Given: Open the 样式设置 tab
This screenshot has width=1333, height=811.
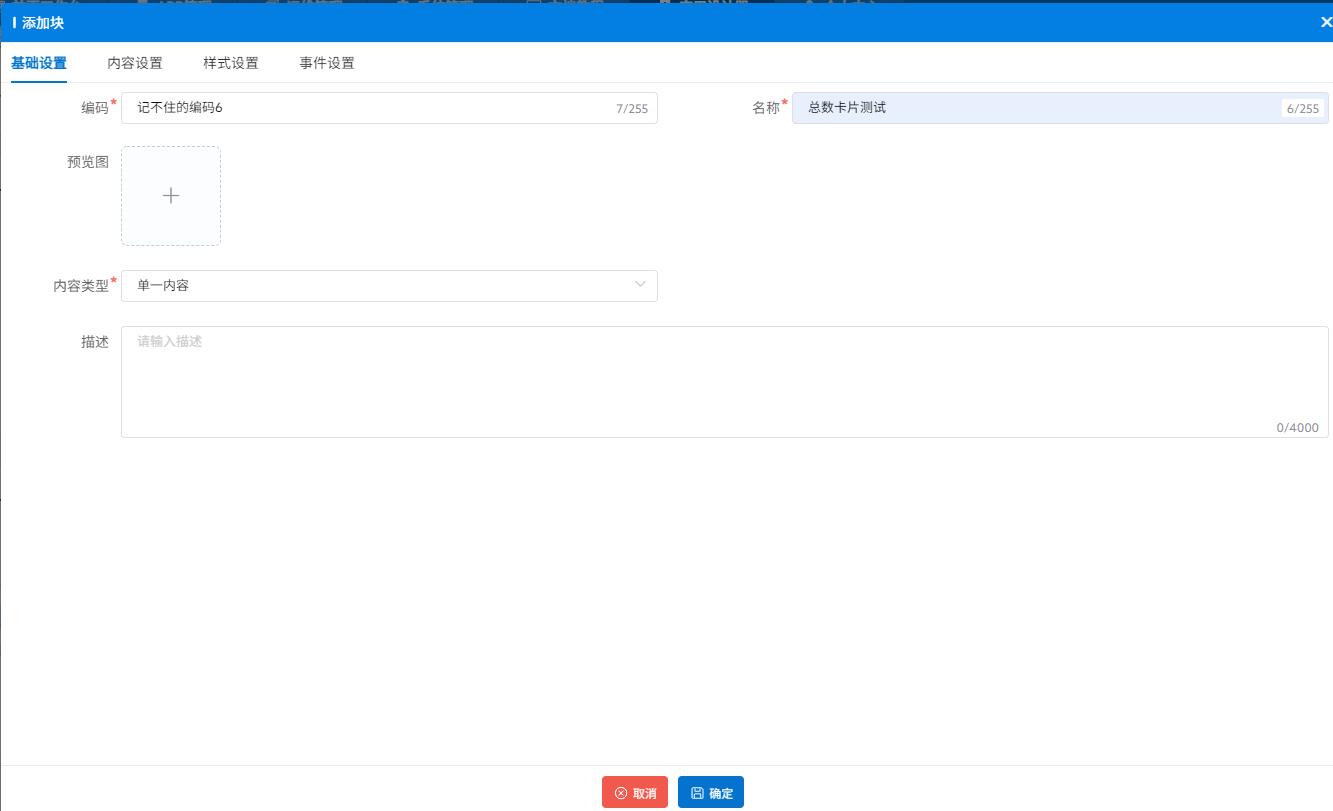Looking at the screenshot, I should tap(231, 63).
